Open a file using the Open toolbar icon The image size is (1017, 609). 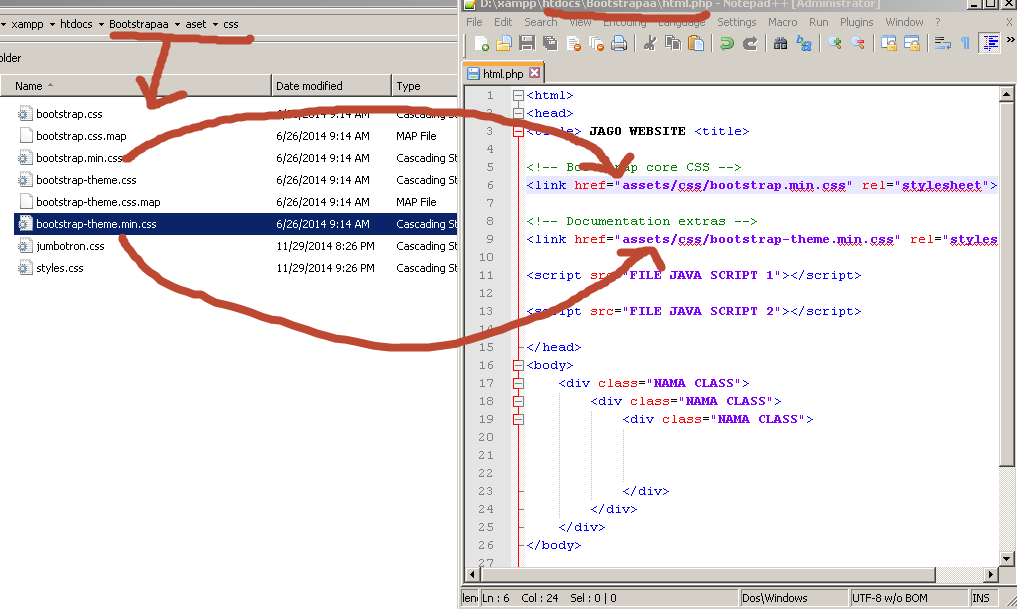[x=503, y=43]
